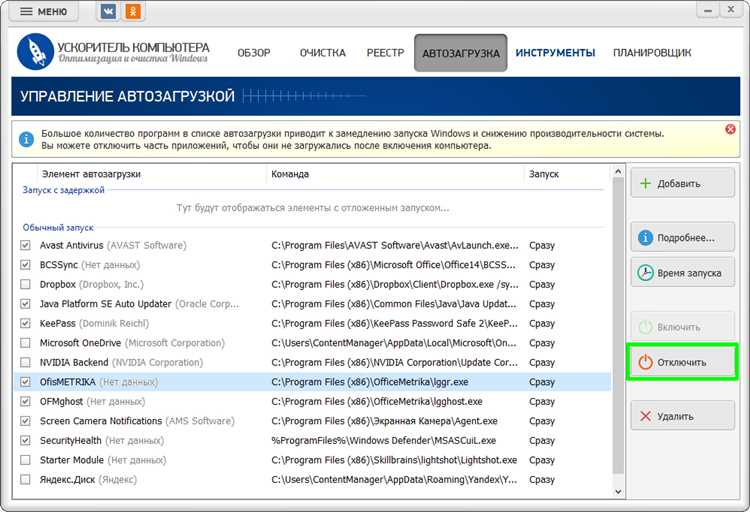The height and width of the screenshot is (512, 750).
Task: Click the Запуск с задержкой group header
Action: click(63, 190)
